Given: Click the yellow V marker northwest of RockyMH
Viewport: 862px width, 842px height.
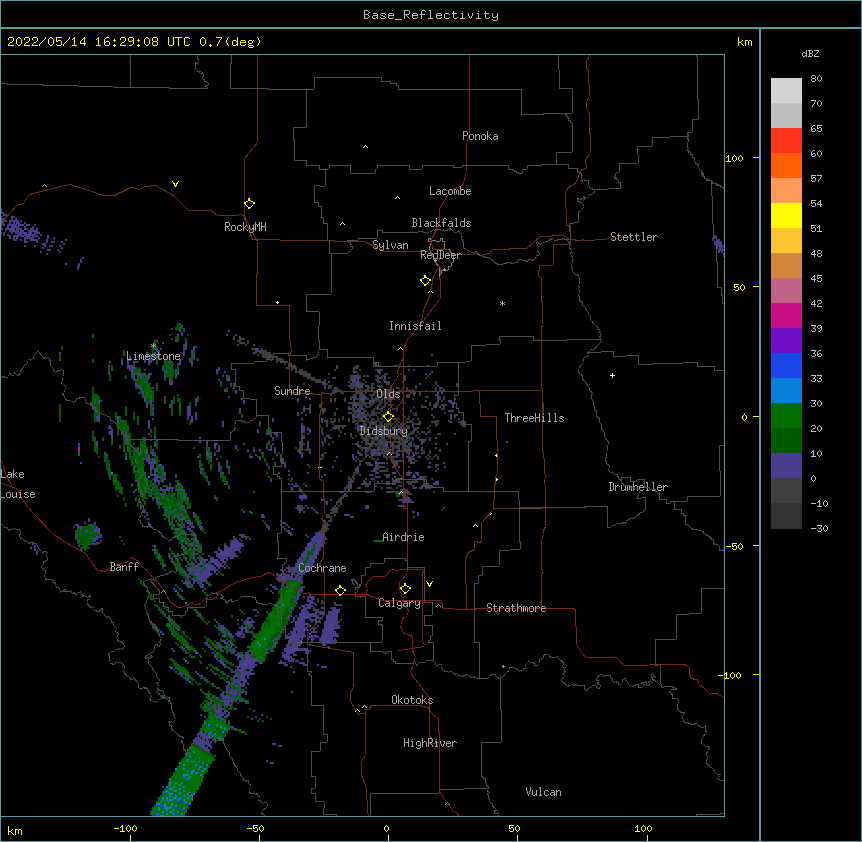Looking at the screenshot, I should pyautogui.click(x=175, y=184).
